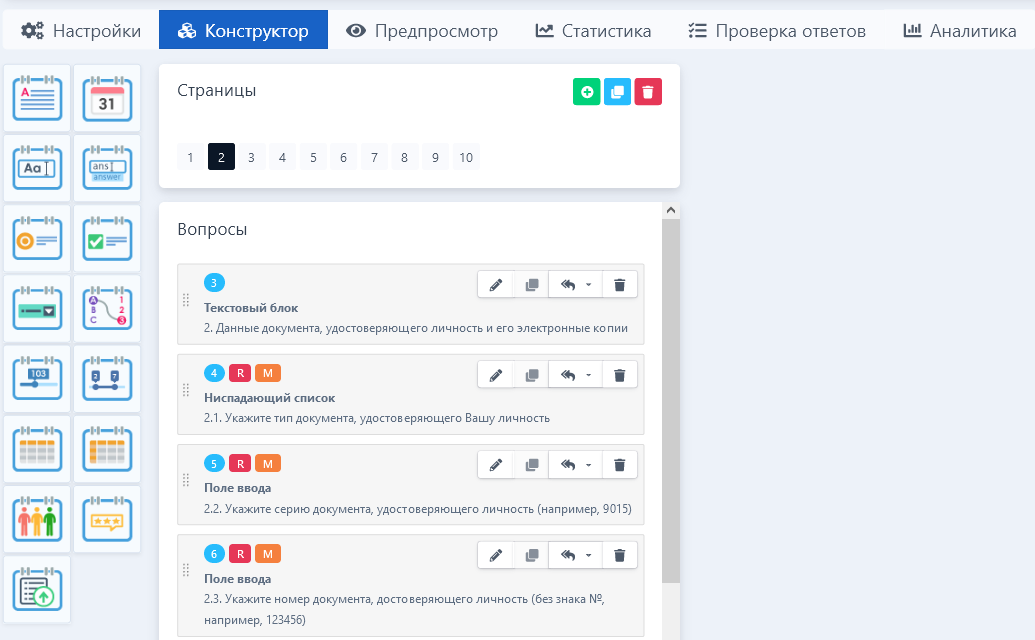Add a text block element from palette
This screenshot has height=640, width=1035.
(x=37, y=98)
